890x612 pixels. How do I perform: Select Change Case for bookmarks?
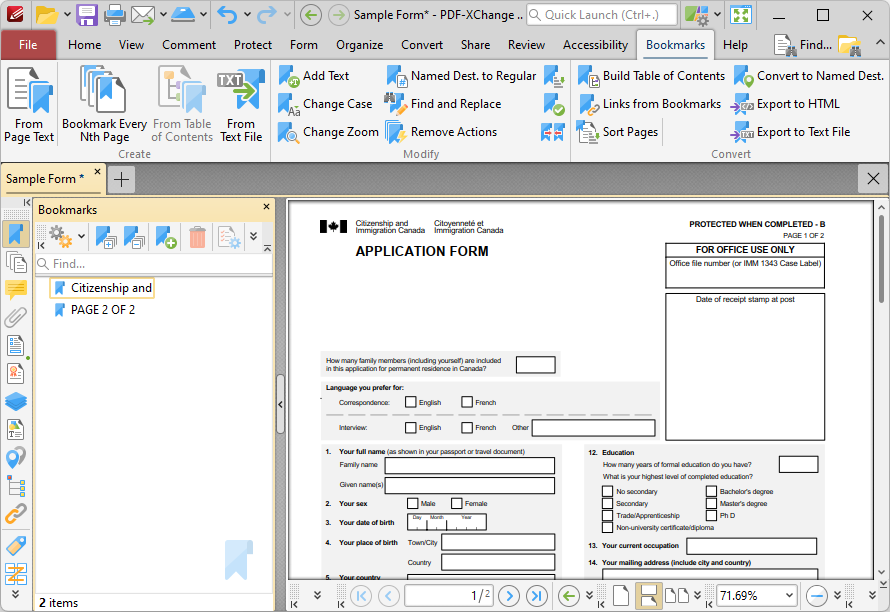click(325, 104)
